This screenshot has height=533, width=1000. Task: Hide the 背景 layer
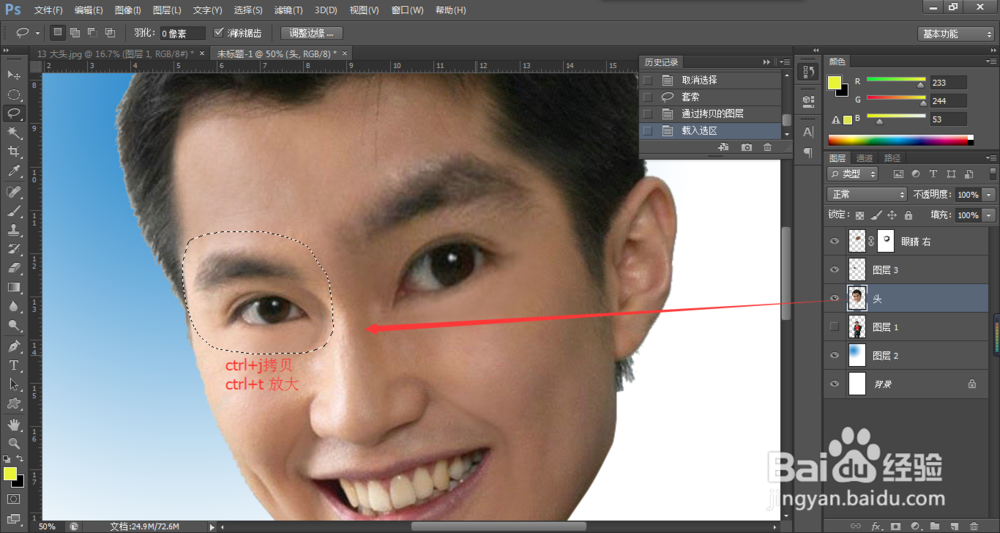(834, 383)
